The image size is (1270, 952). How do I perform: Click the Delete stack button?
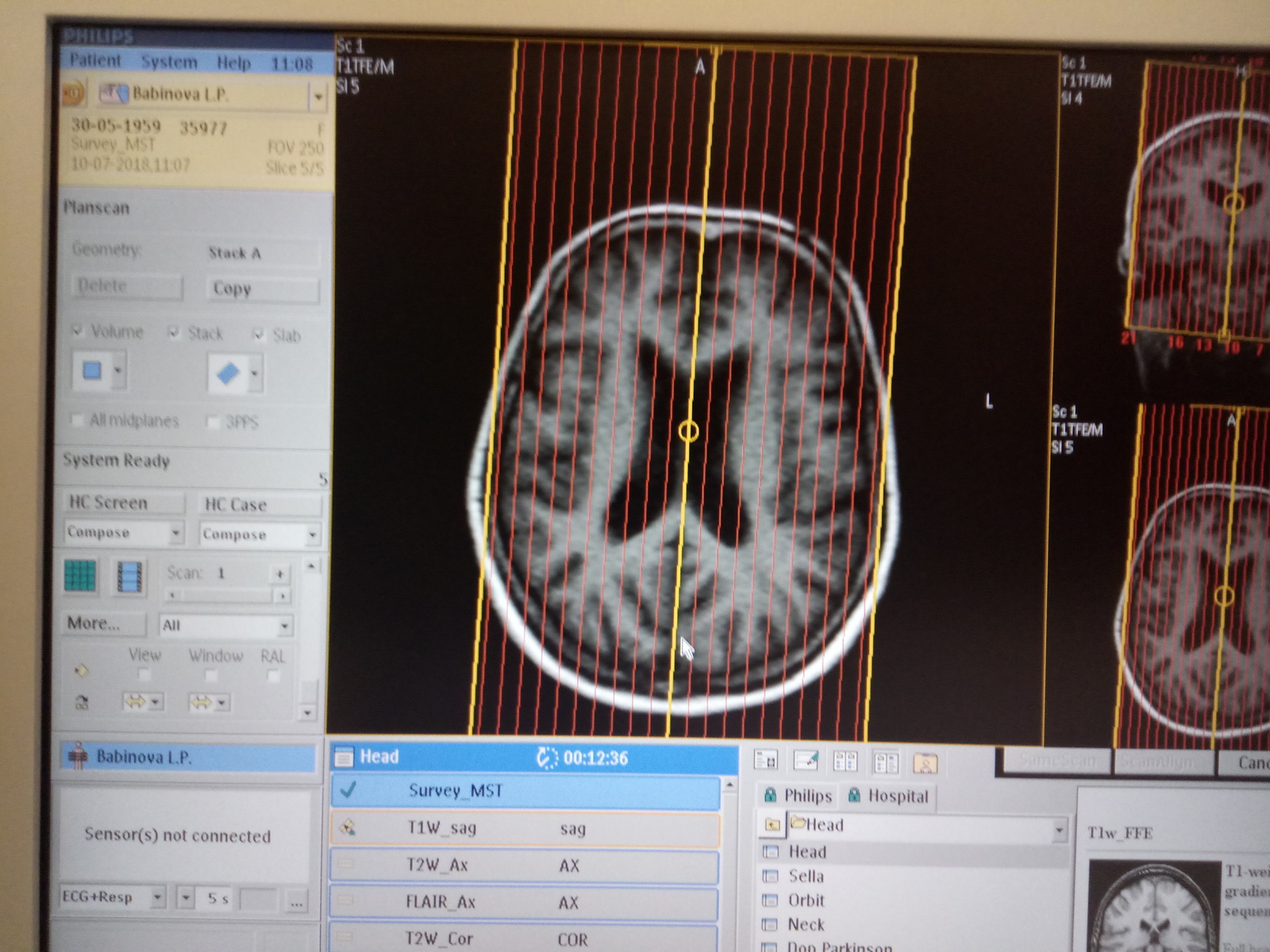127,286
